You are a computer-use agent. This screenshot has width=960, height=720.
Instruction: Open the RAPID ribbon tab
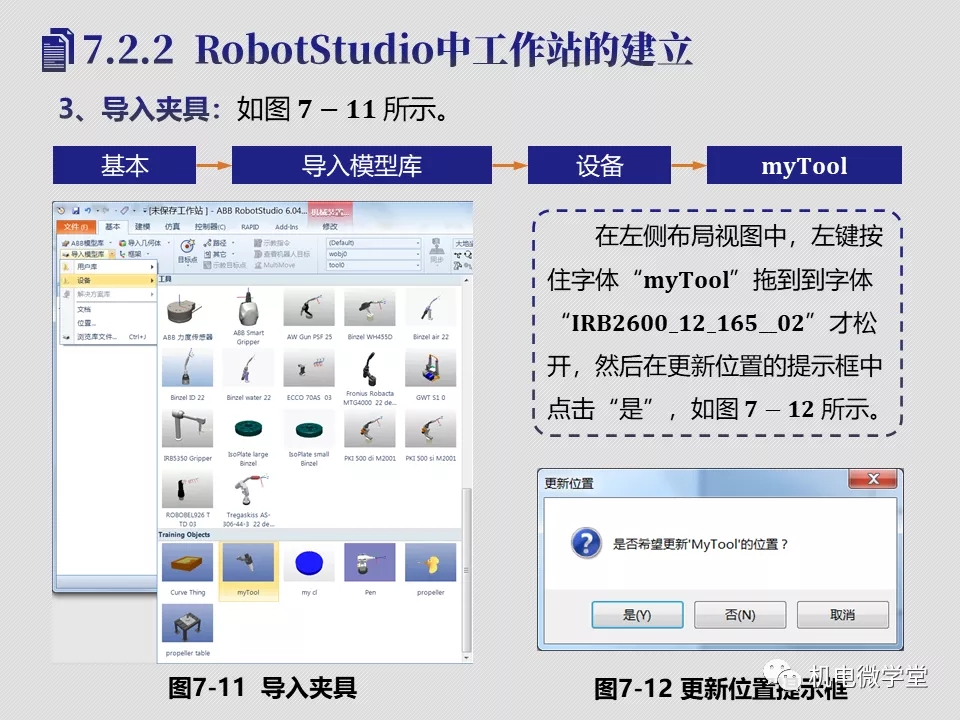coord(250,227)
